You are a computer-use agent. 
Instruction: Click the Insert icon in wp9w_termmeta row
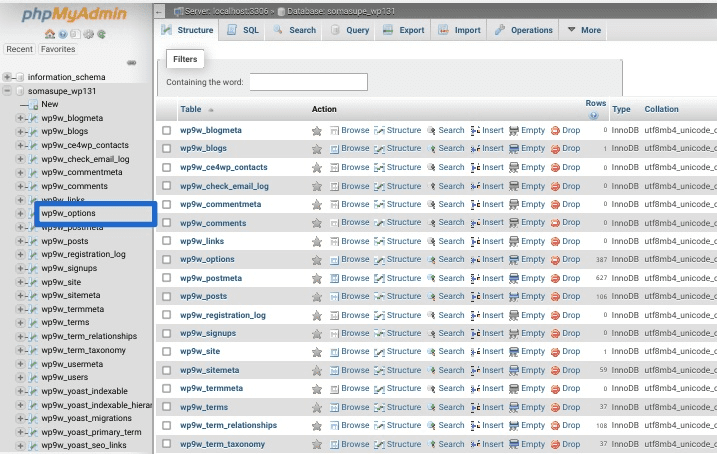click(475, 389)
